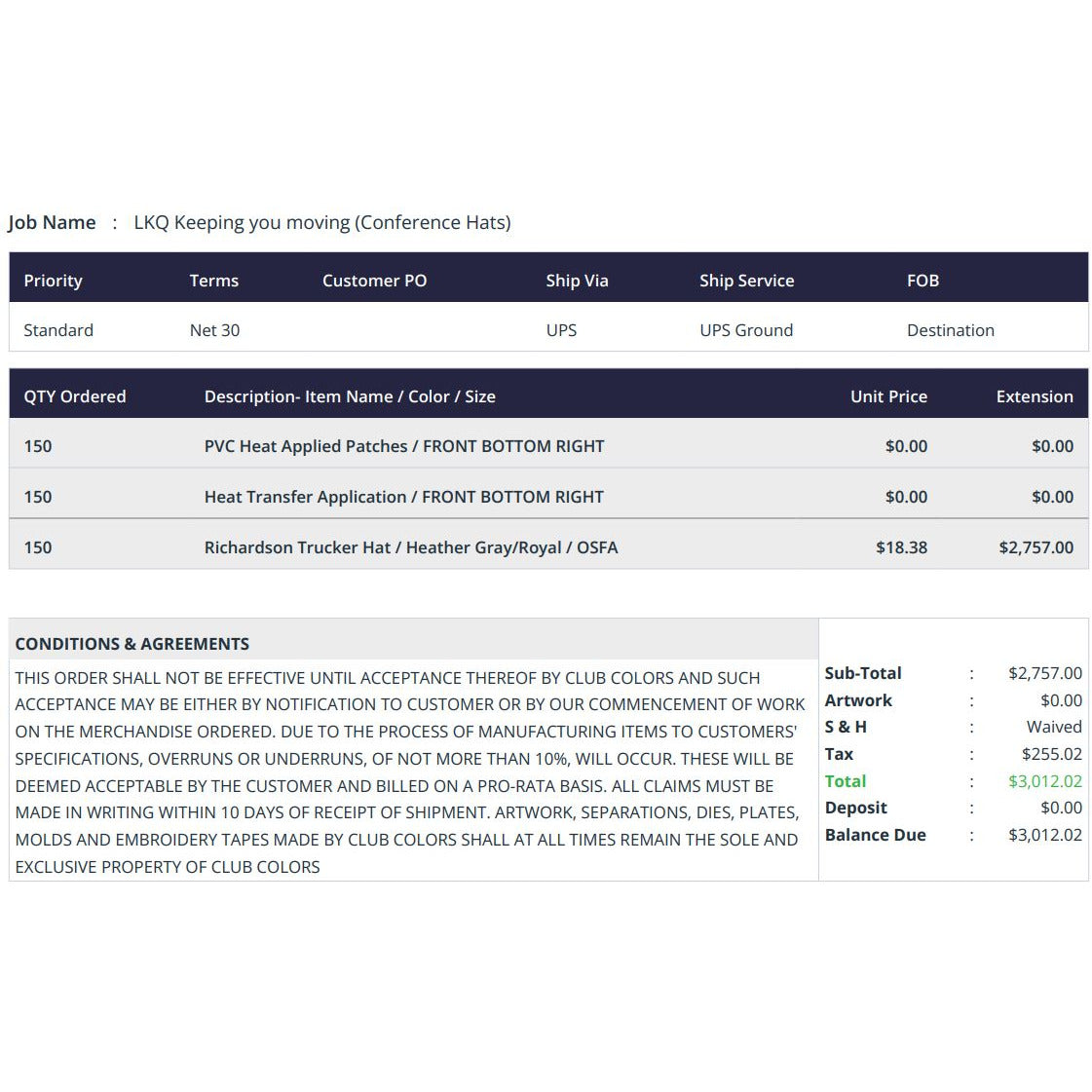
Task: Click the Extension column header
Action: (1035, 396)
